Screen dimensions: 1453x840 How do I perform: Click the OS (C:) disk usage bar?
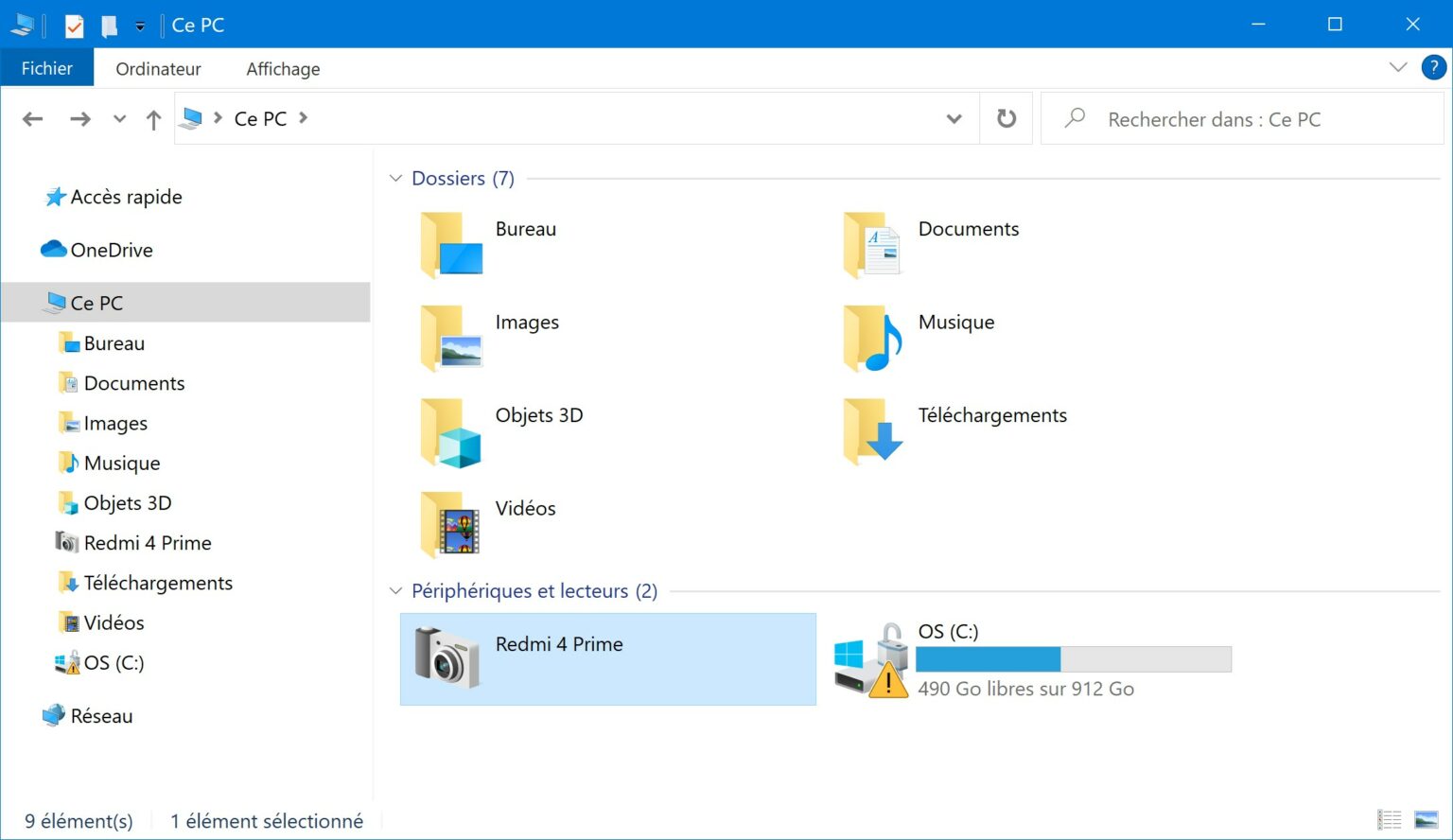pyautogui.click(x=1074, y=659)
